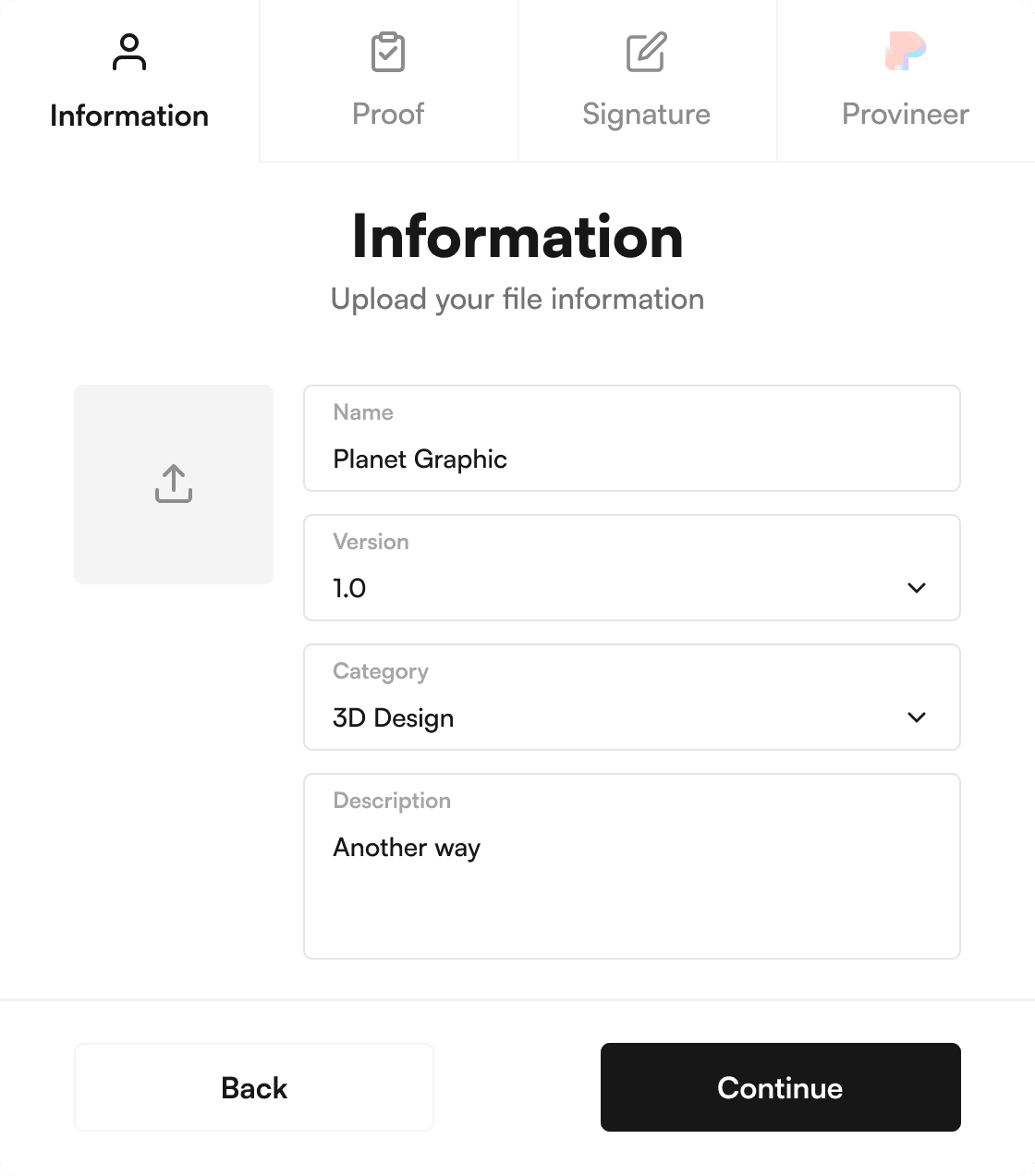Click the person icon above Information
This screenshot has height=1176, width=1035.
pos(128,53)
